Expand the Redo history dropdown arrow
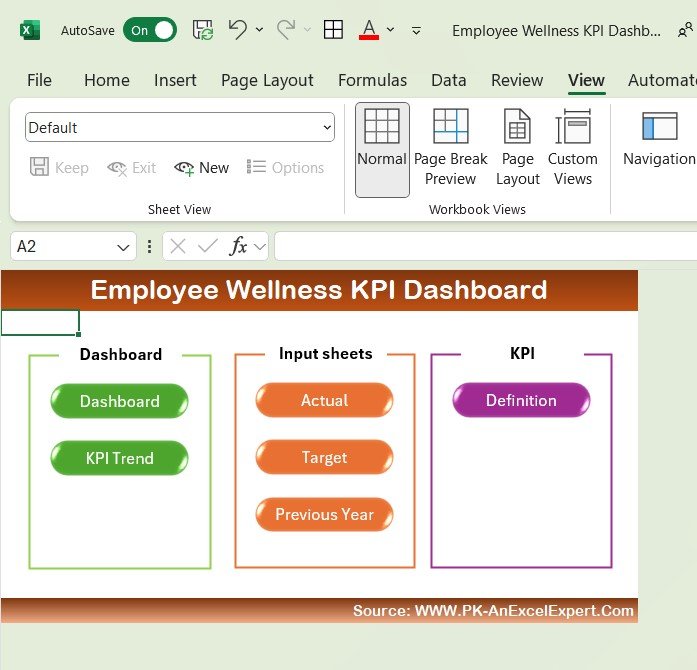The height and width of the screenshot is (670, 697). point(307,30)
